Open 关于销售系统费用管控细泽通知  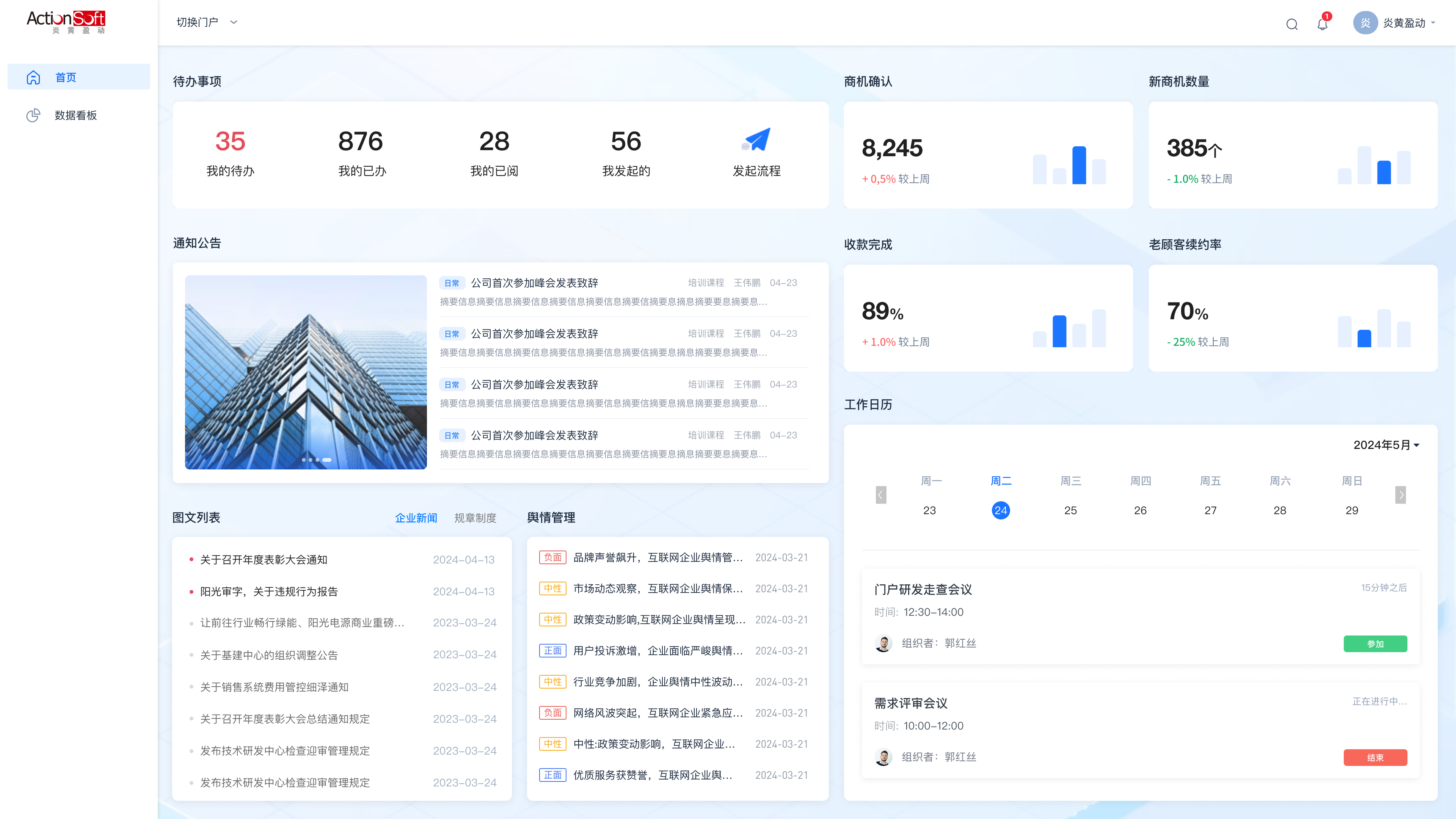tap(274, 687)
